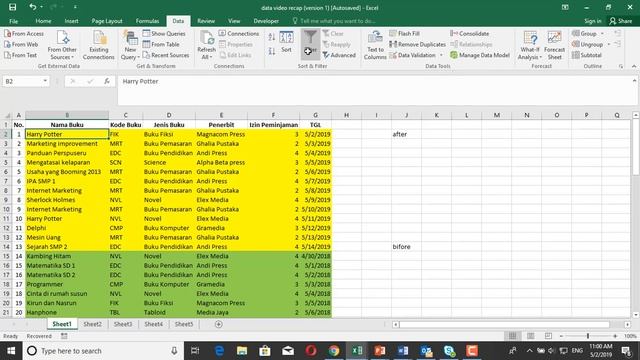Click Connections button
Image resolution: width=640 pixels, height=360 pixels.
(239, 33)
